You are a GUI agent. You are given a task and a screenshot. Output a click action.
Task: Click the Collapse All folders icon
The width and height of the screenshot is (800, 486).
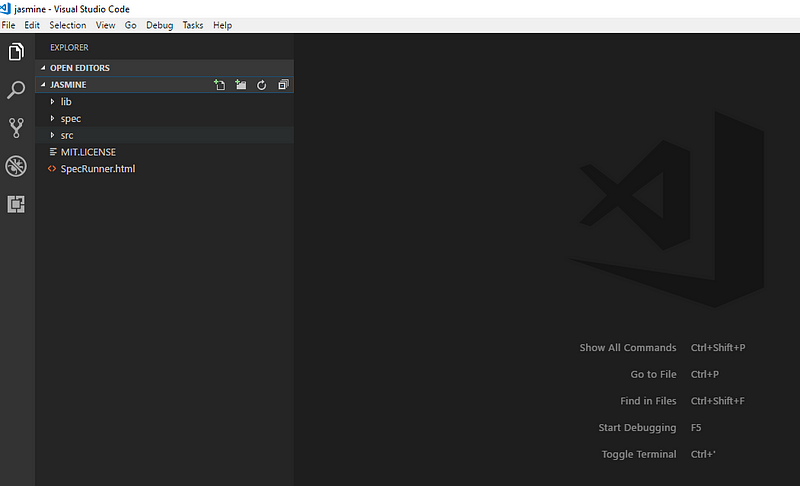283,85
